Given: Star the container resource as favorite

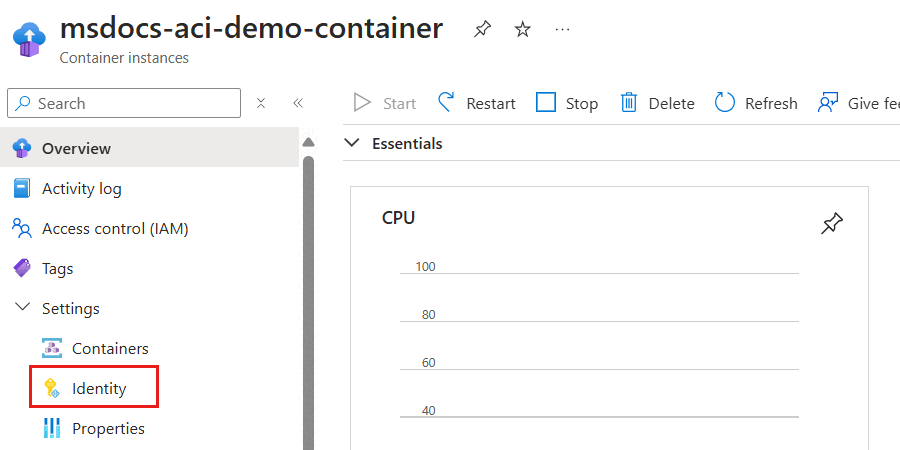Looking at the screenshot, I should (522, 30).
